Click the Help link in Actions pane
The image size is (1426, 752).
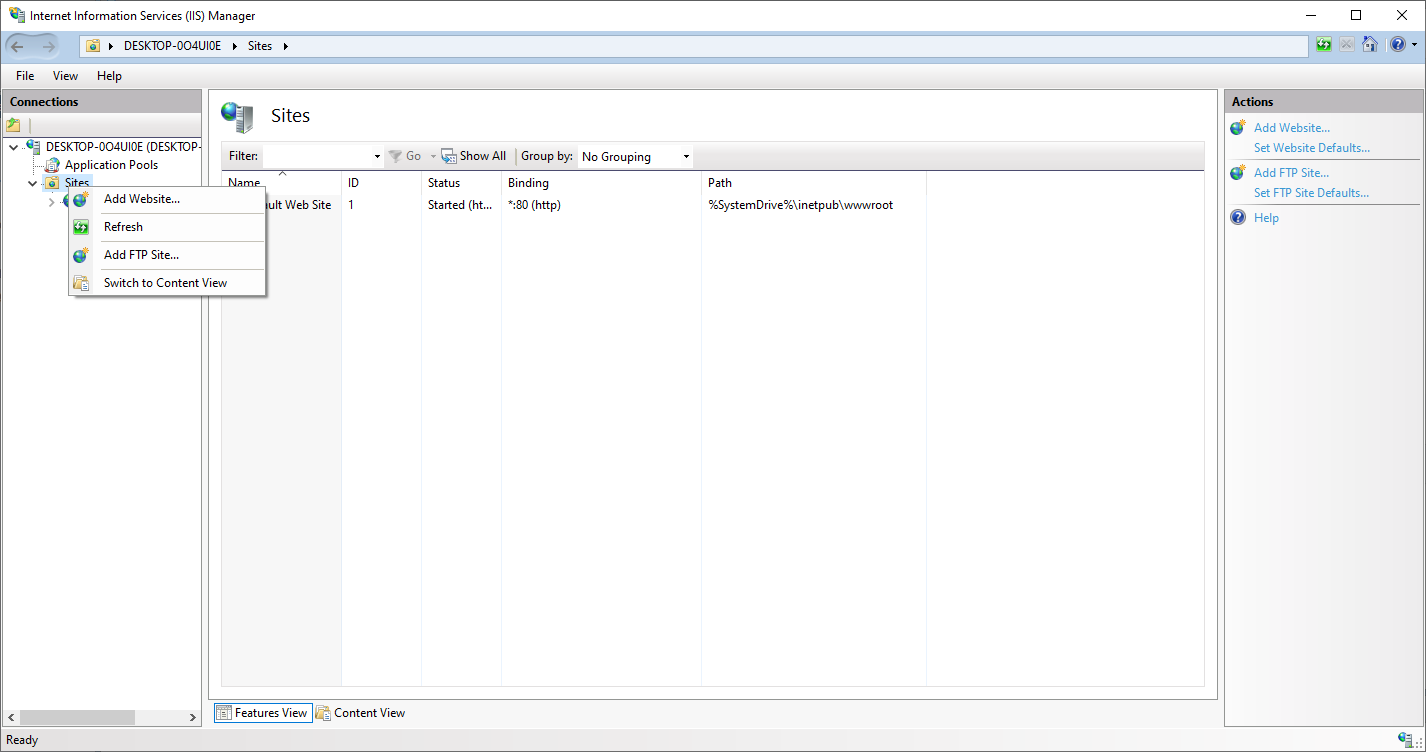point(1266,218)
